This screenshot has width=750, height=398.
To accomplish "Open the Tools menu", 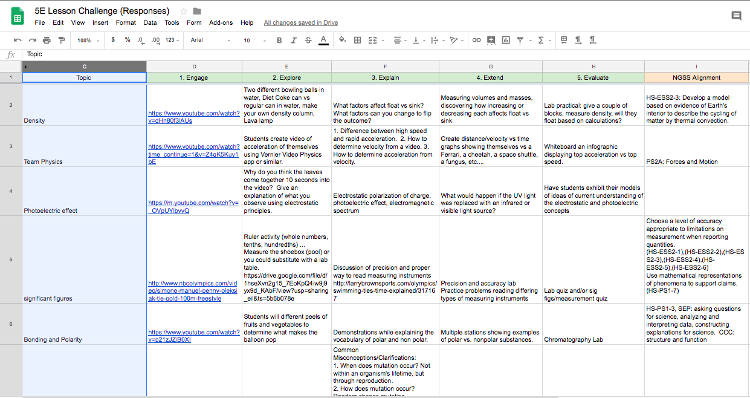I will (x=172, y=22).
